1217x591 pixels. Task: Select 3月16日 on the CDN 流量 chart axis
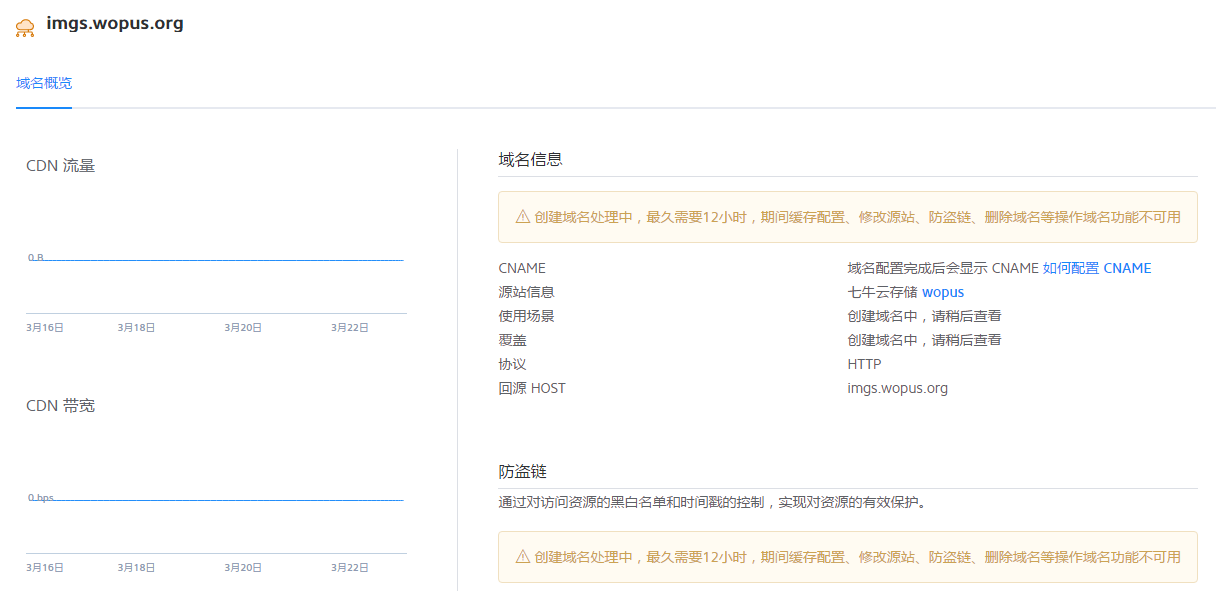pos(45,327)
